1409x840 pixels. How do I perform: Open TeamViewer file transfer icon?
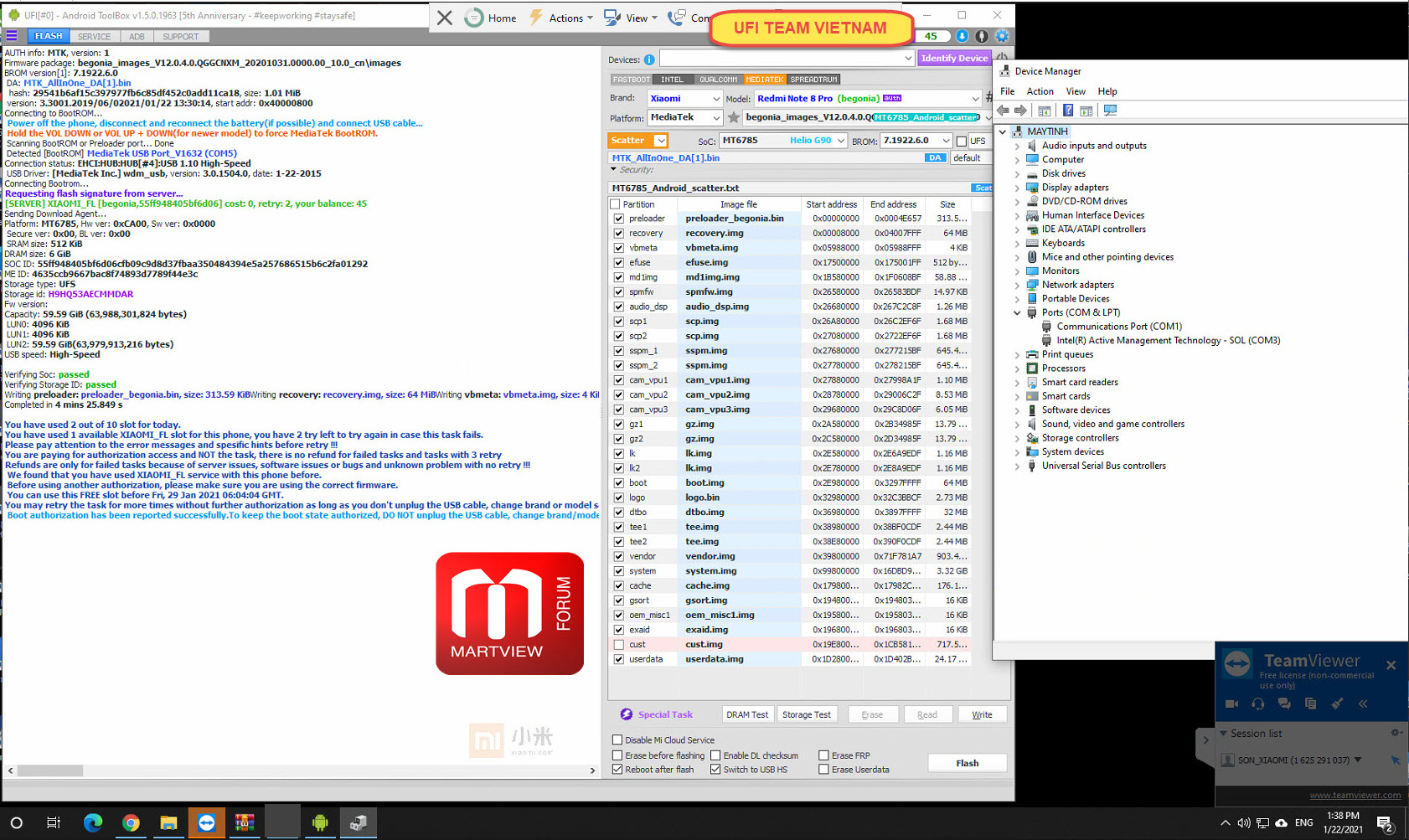click(x=1310, y=704)
